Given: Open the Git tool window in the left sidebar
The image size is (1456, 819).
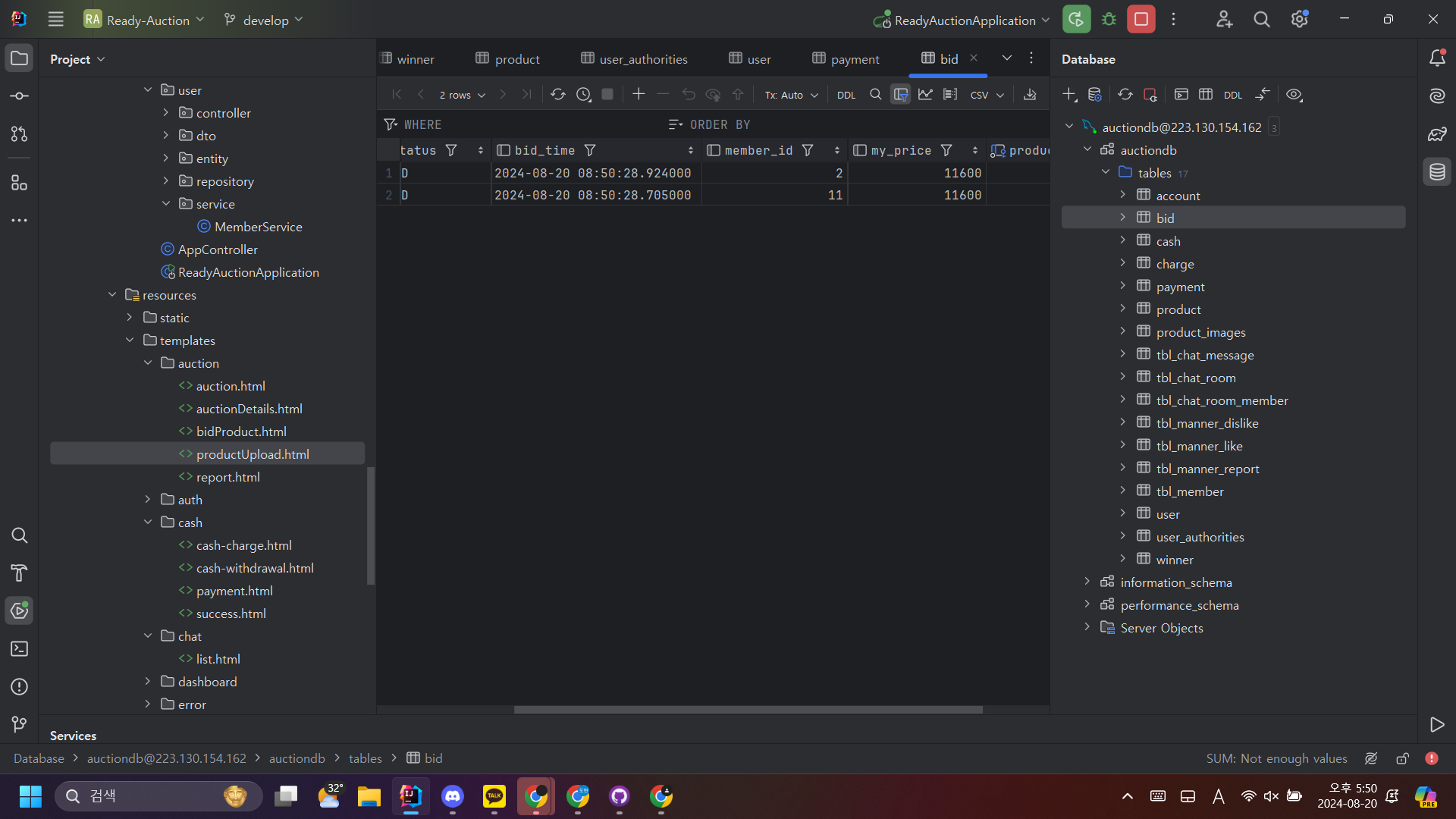Looking at the screenshot, I should [x=20, y=724].
